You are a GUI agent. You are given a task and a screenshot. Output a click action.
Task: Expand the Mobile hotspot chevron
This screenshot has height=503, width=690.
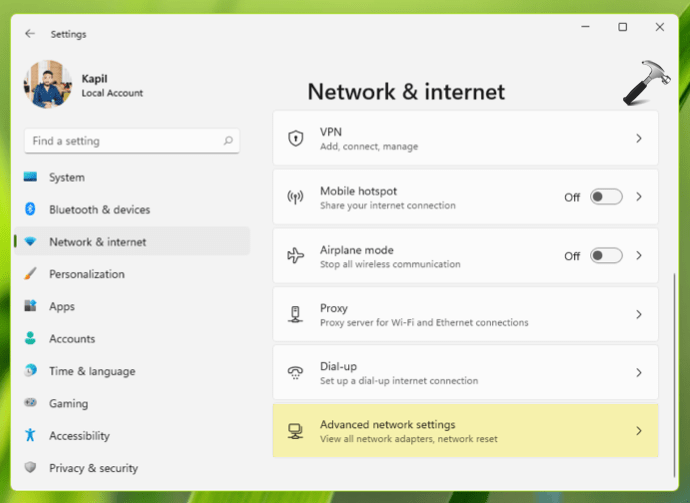click(x=639, y=197)
